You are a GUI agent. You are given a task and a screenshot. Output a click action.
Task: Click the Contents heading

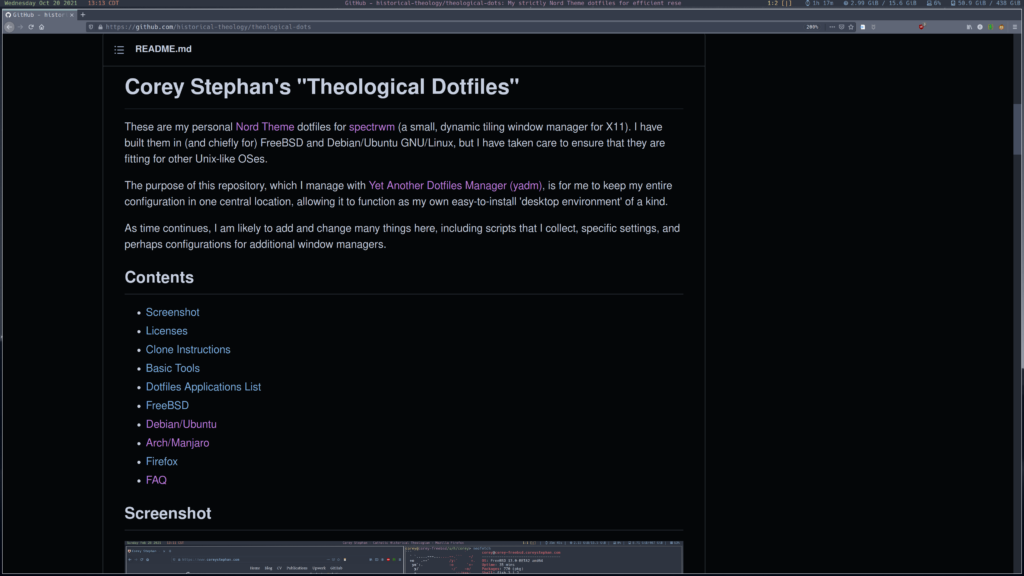point(159,278)
